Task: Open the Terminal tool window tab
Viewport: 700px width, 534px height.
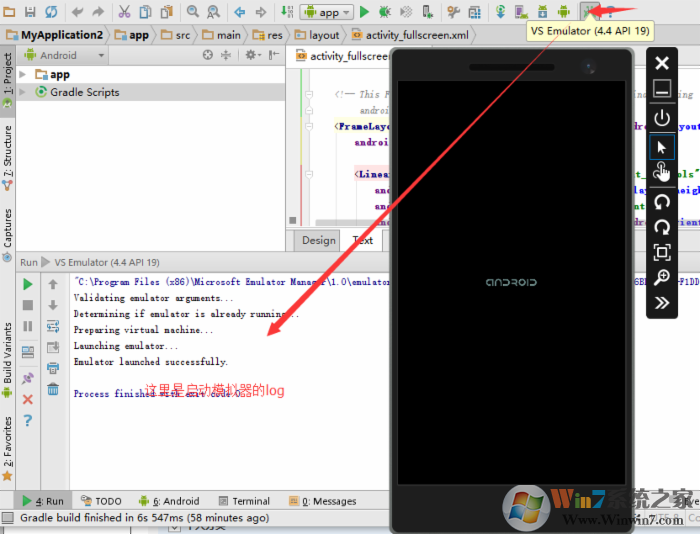Action: 244,501
